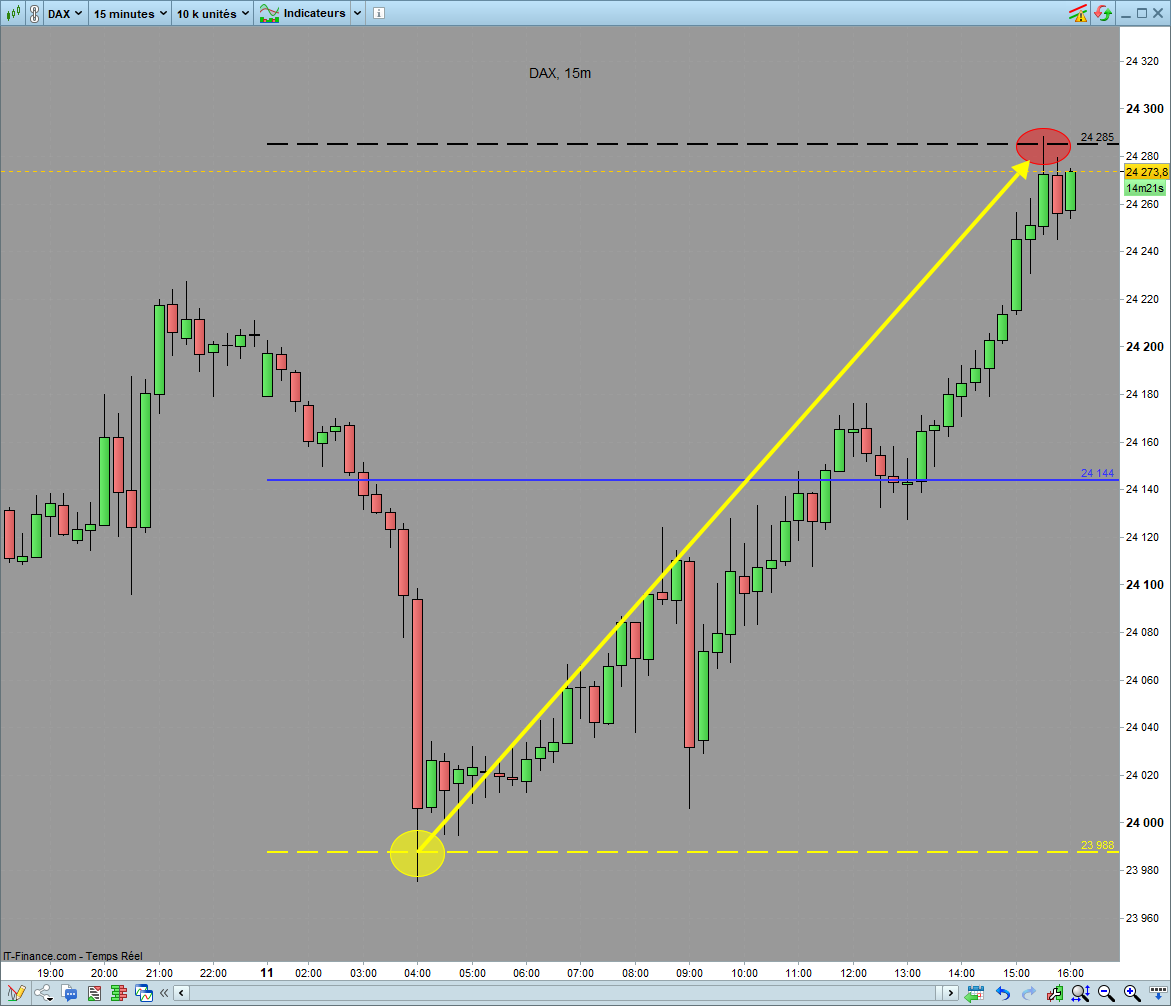
Task: Click the greyed redo arrow icon
Action: click(x=1028, y=993)
